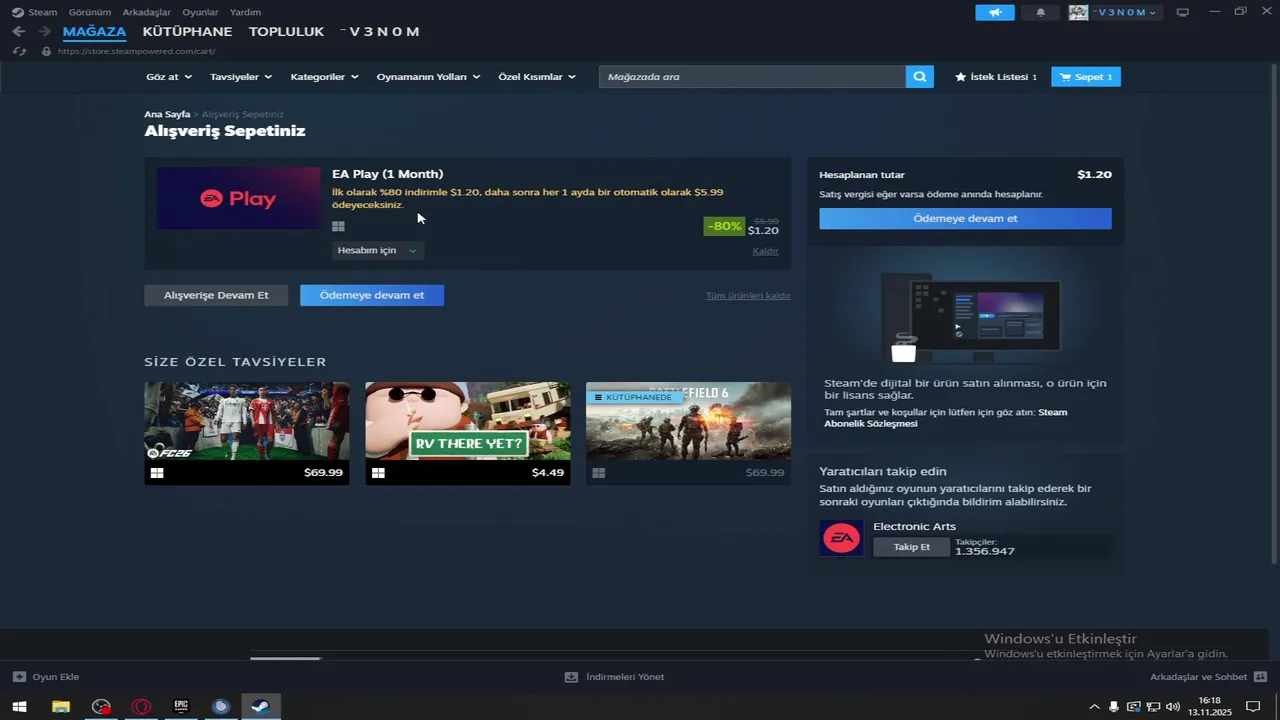Launch Epic Games from the taskbar

(x=181, y=707)
